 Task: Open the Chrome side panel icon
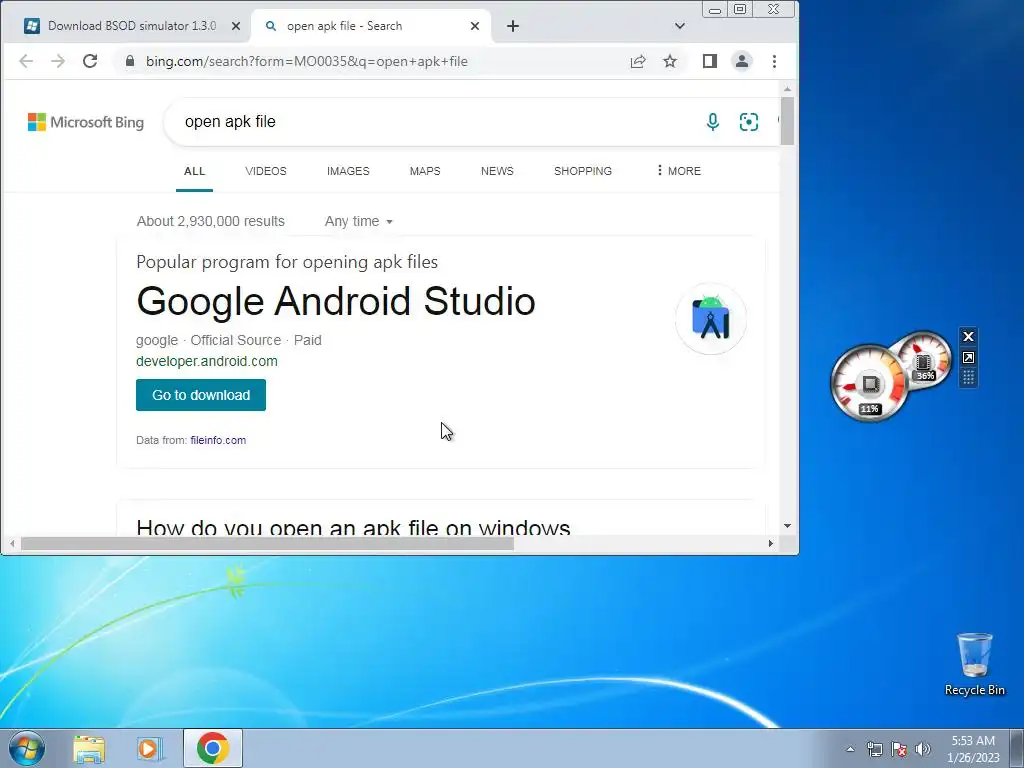(710, 61)
